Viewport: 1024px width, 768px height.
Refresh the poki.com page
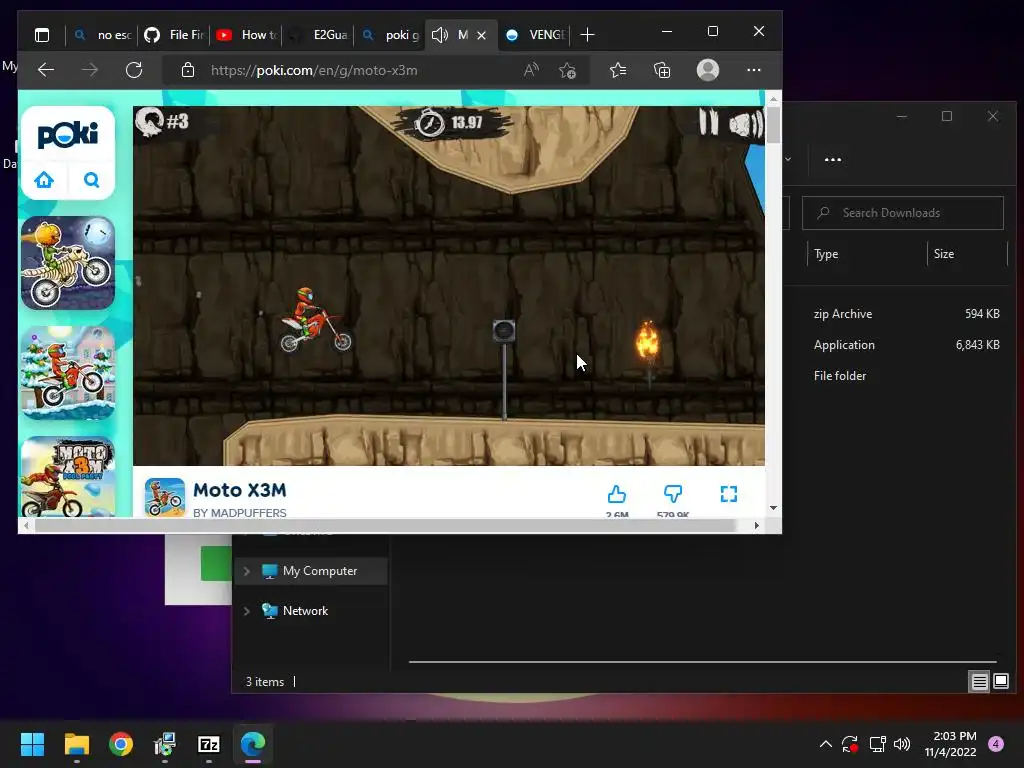(x=134, y=70)
